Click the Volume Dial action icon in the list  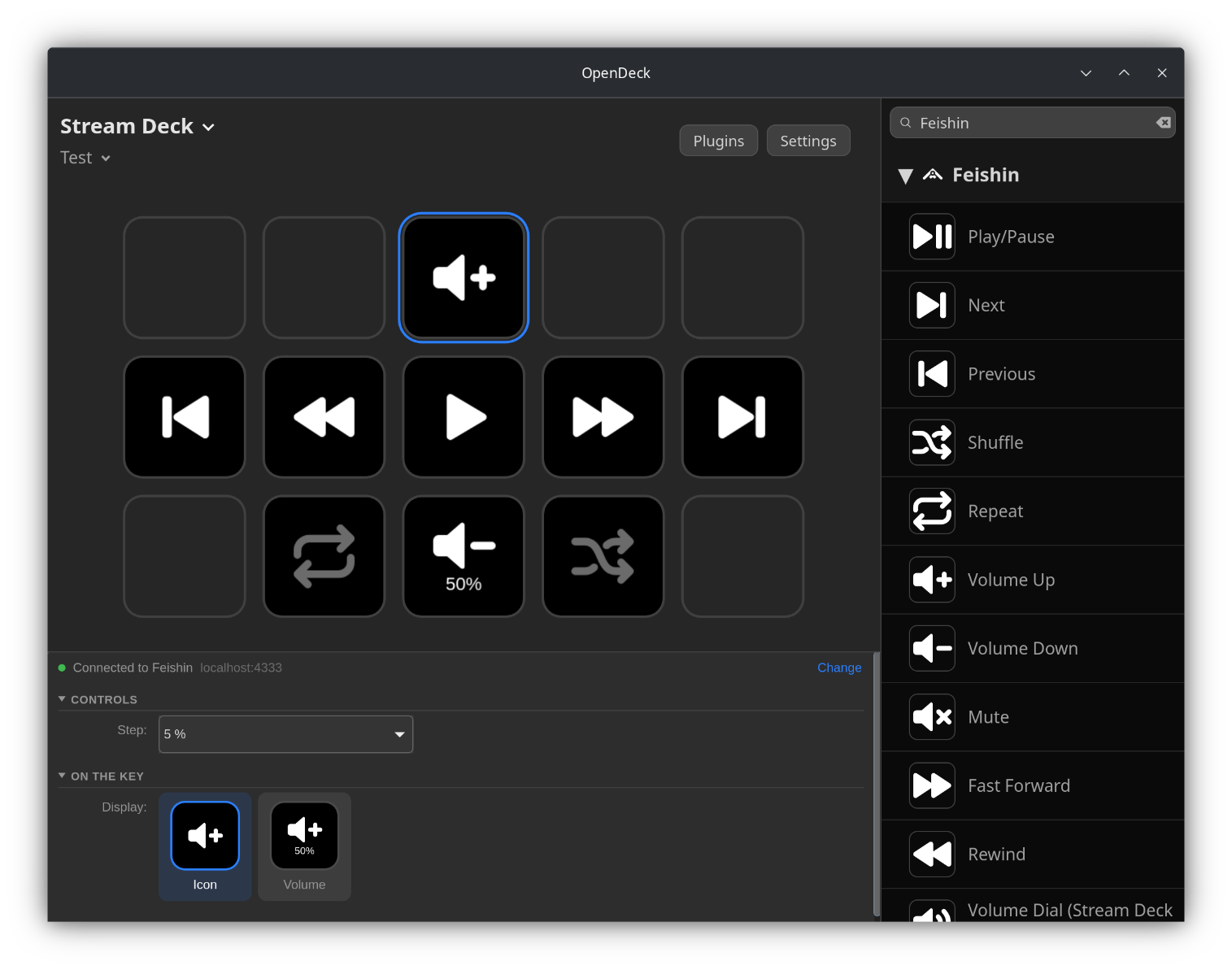[932, 911]
